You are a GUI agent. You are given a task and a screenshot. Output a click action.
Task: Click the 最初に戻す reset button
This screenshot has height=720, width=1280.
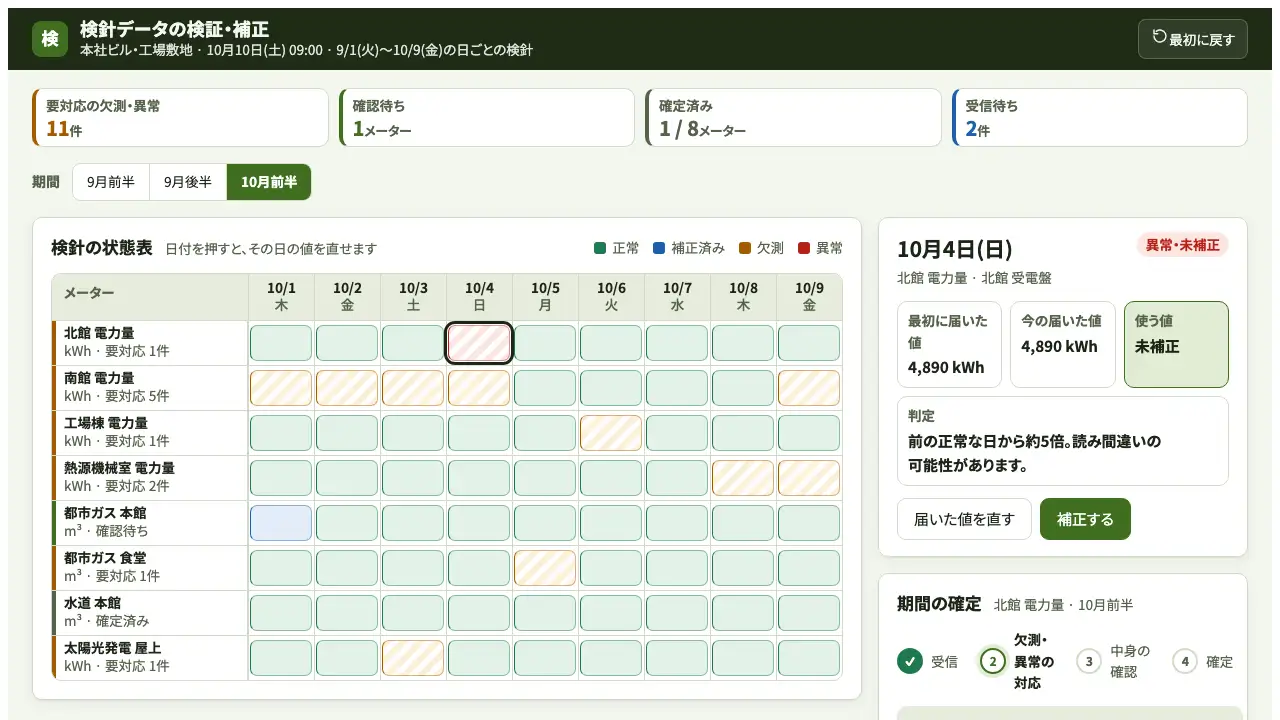(x=1192, y=39)
